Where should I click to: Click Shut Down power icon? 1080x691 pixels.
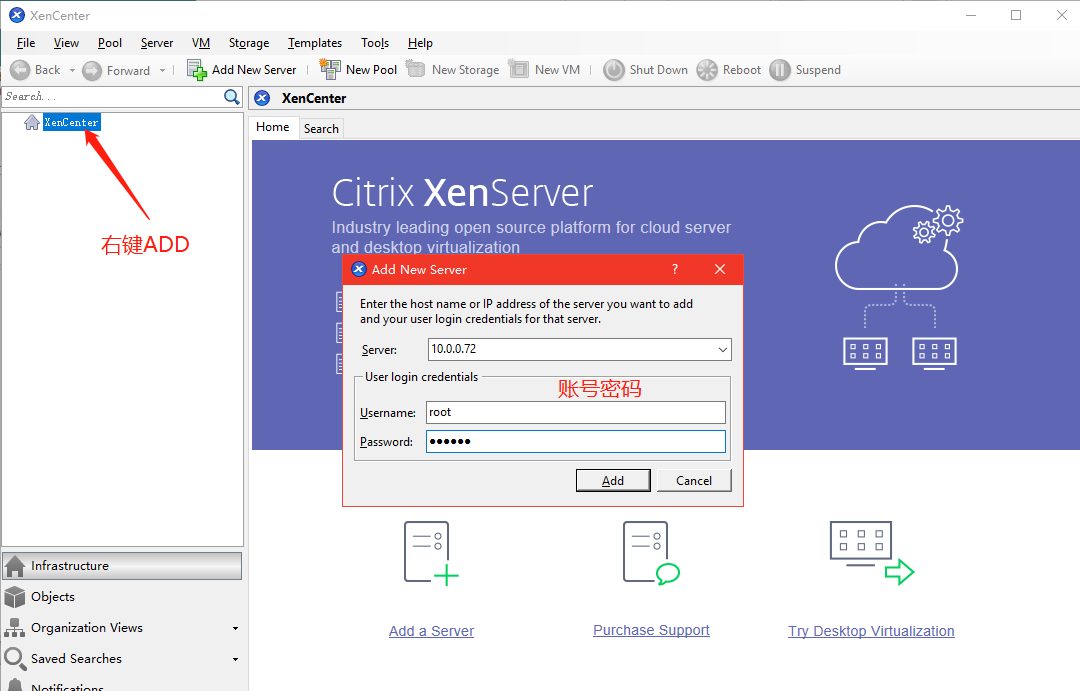click(x=614, y=70)
